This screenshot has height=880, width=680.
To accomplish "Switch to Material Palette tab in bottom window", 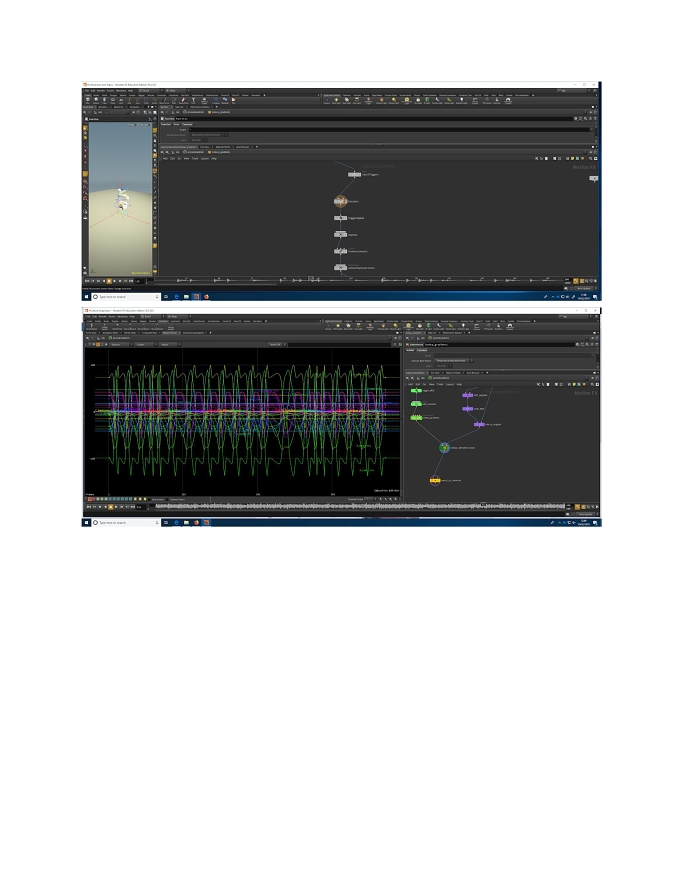I will click(453, 373).
